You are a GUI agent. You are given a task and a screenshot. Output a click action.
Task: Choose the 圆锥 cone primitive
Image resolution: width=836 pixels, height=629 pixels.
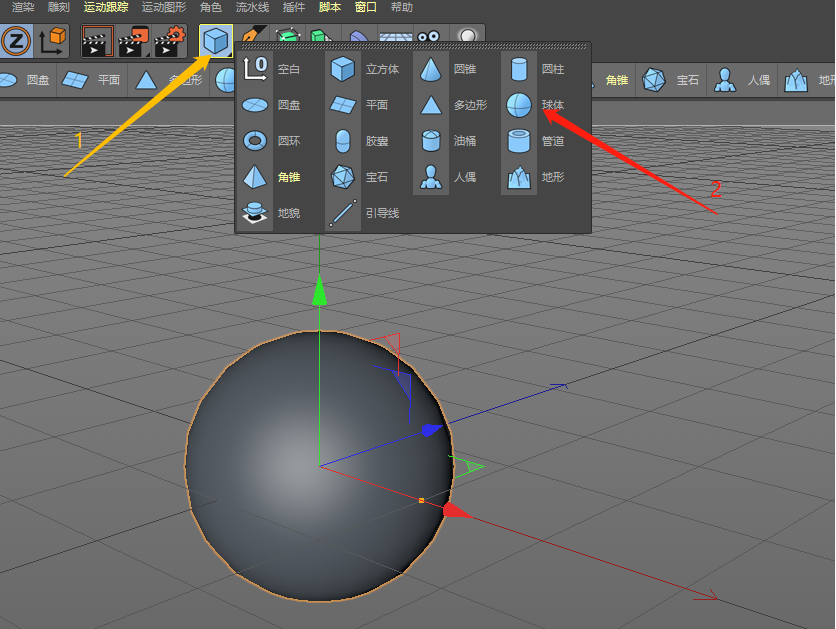pos(431,69)
